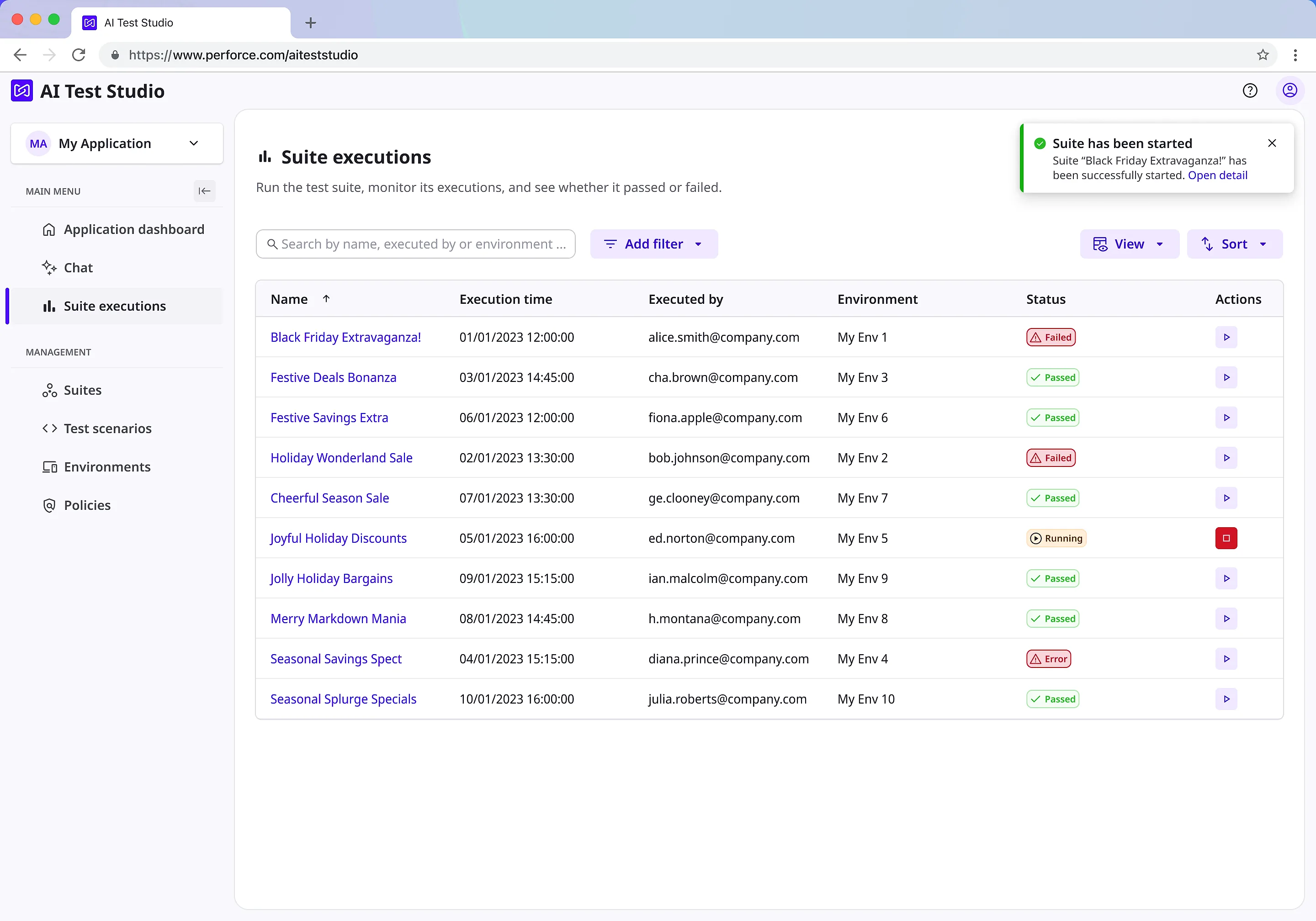Viewport: 1316px width, 921px height.
Task: Click the Executed by column header
Action: click(685, 299)
